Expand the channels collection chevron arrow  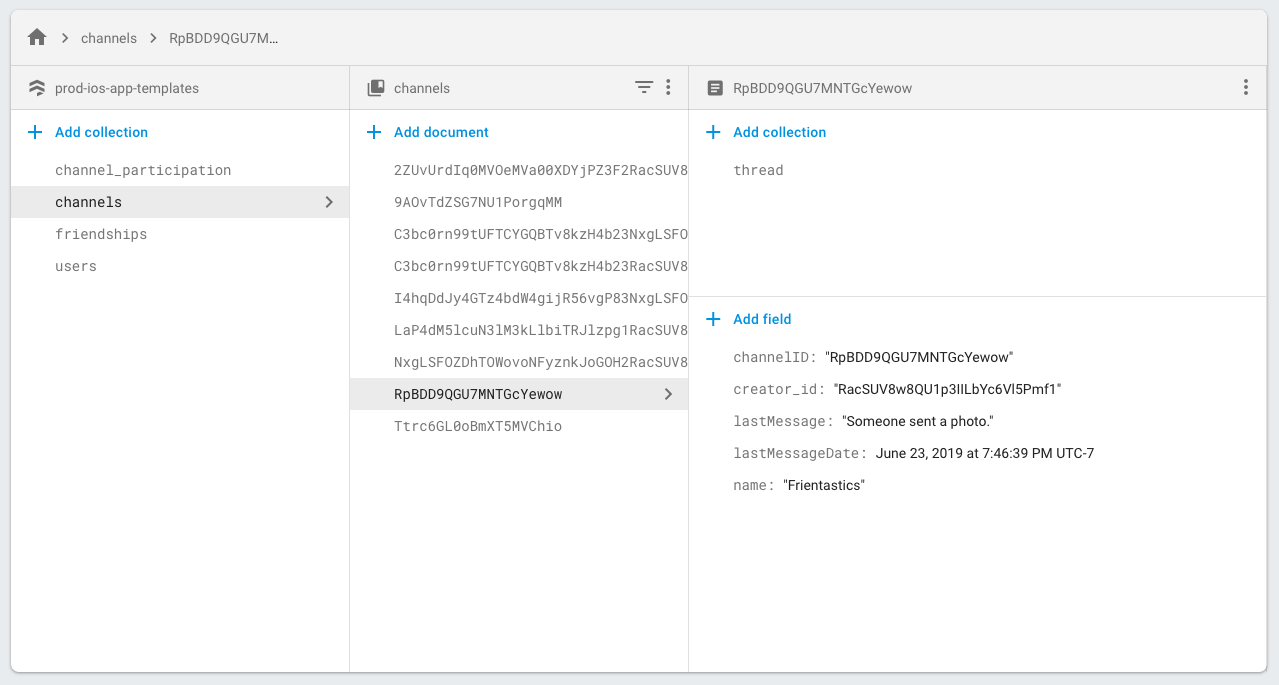click(x=329, y=202)
